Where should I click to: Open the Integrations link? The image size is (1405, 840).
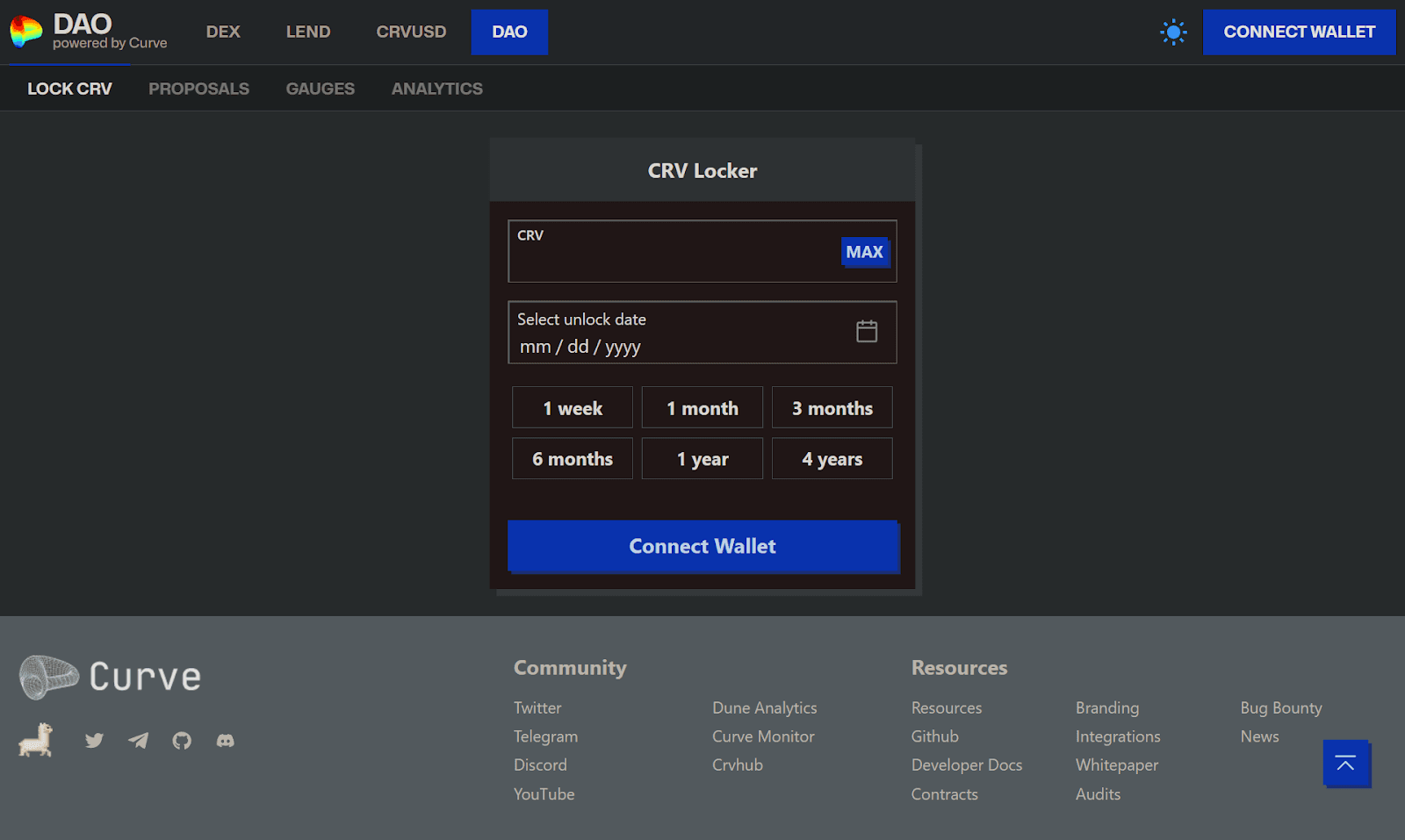(x=1118, y=736)
